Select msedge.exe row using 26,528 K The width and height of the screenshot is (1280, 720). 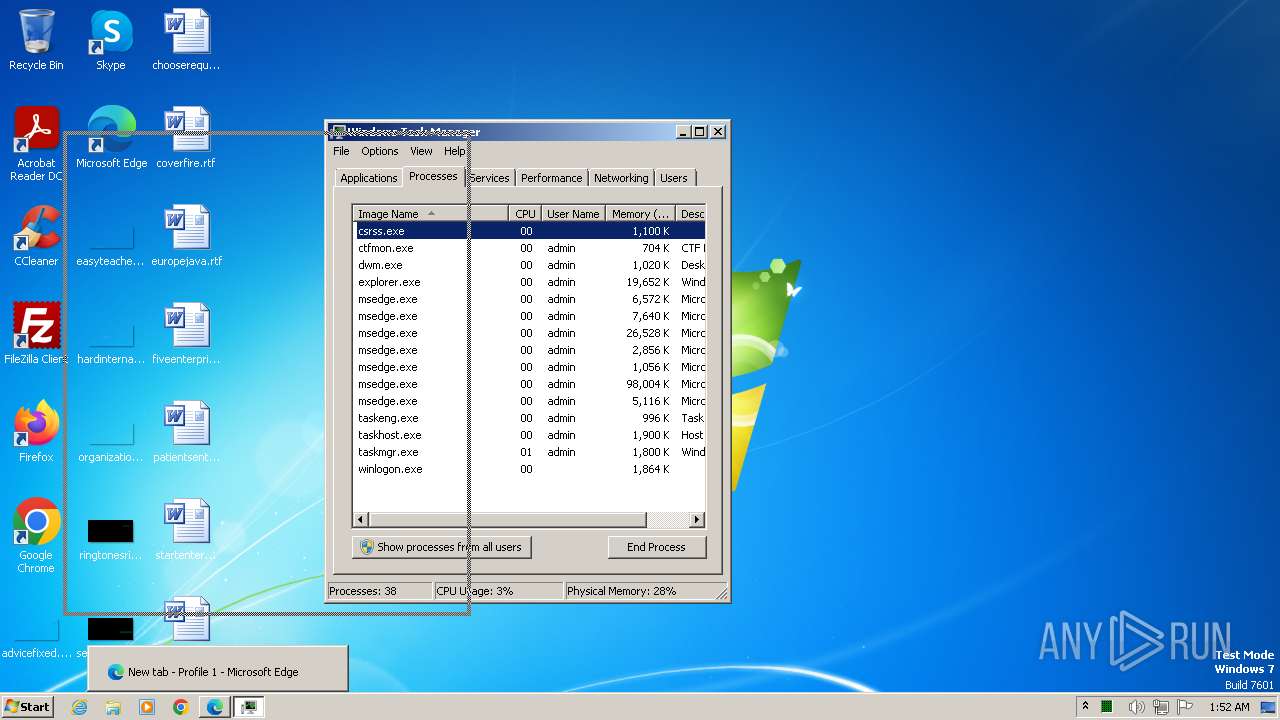point(529,333)
